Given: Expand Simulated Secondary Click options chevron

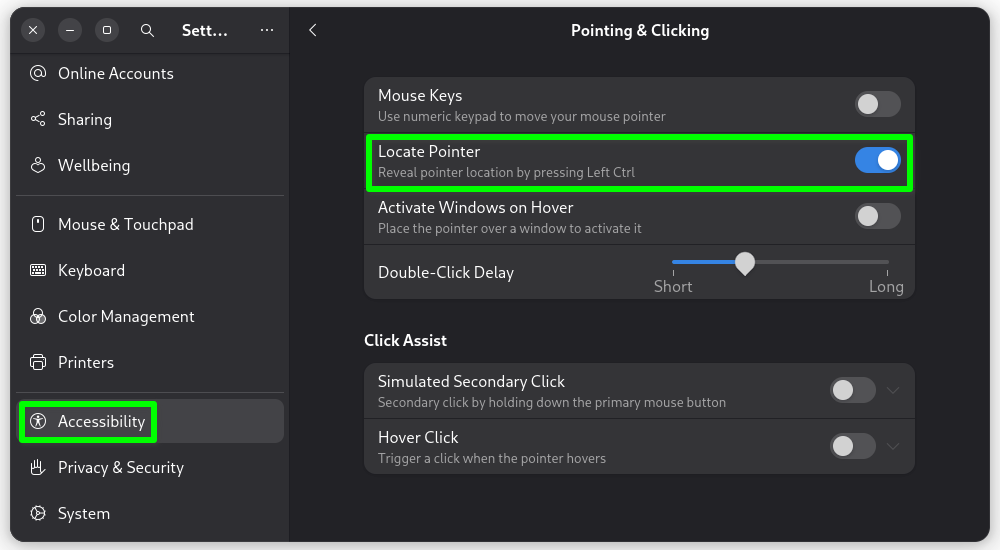Looking at the screenshot, I should [894, 390].
